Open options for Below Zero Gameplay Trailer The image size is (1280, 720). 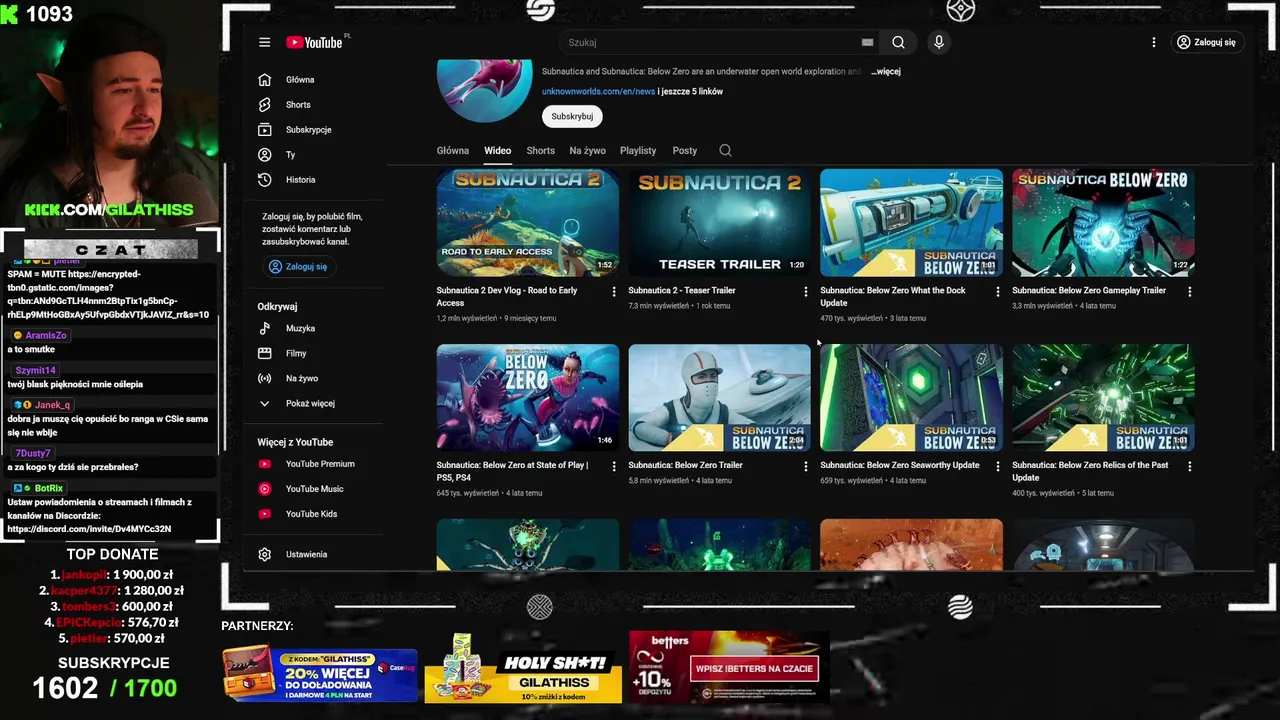tap(1189, 291)
